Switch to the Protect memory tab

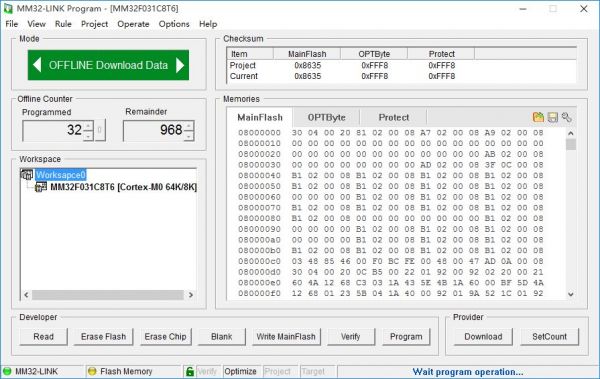click(393, 118)
